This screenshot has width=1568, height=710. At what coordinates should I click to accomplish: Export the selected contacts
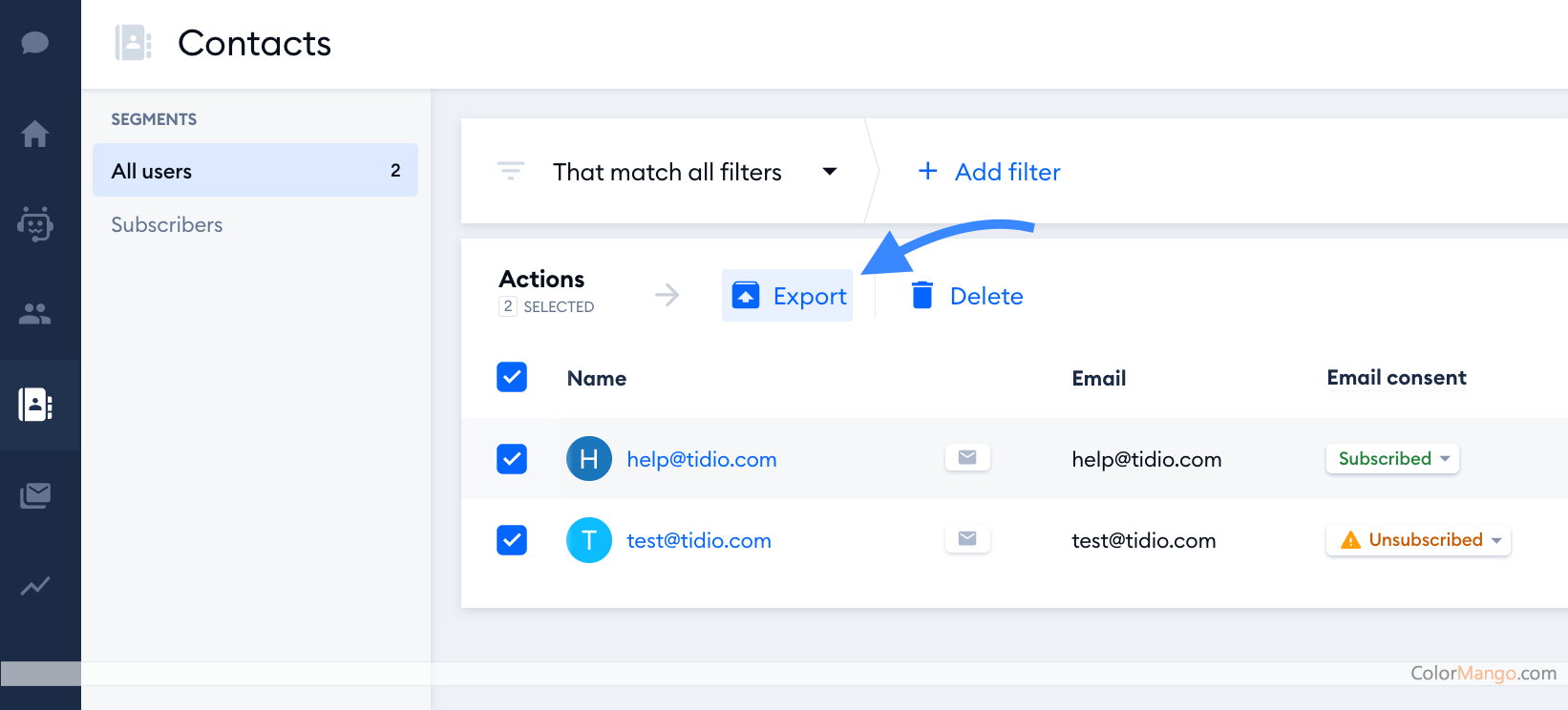click(788, 296)
